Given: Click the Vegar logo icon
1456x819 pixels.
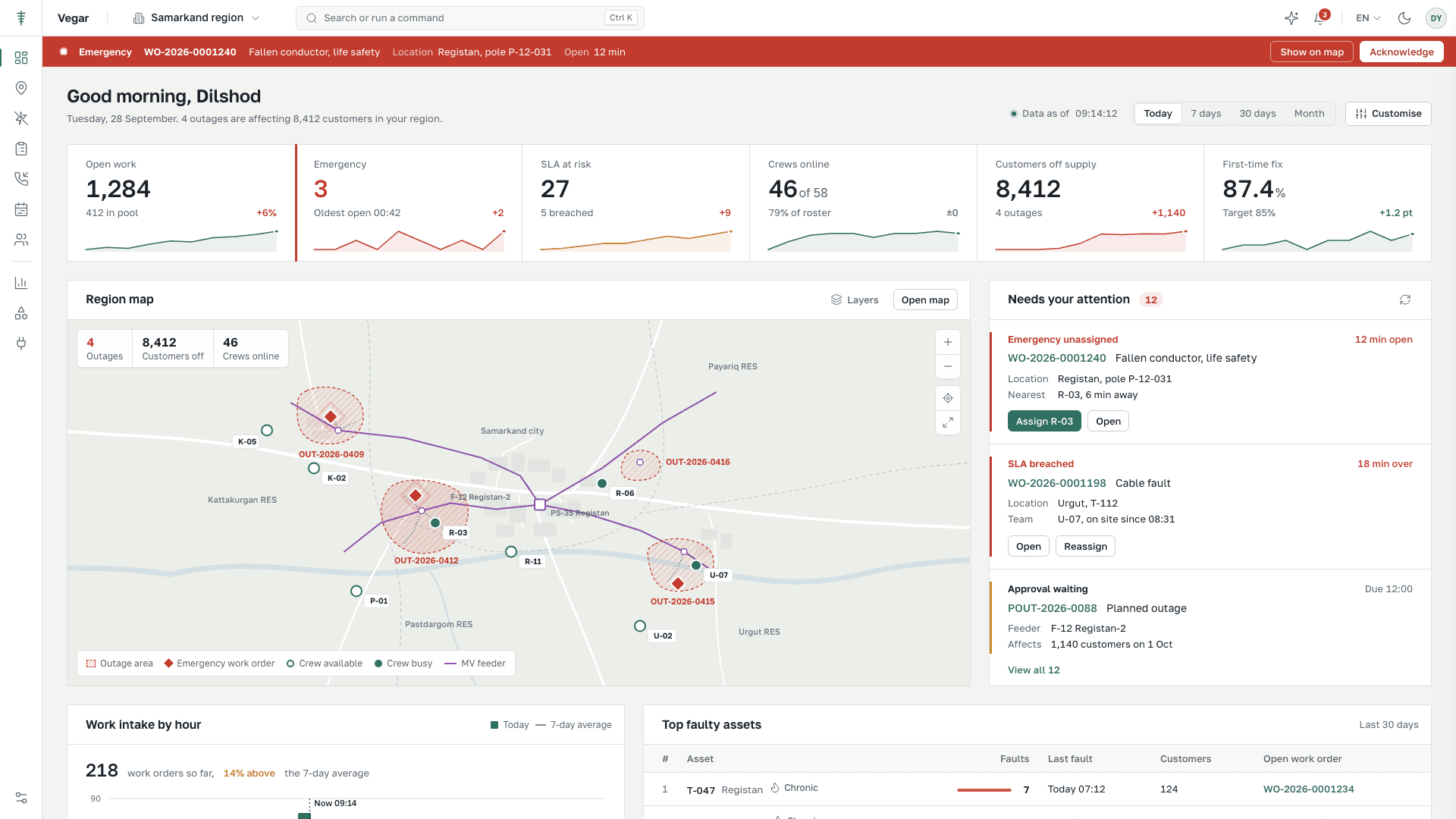Looking at the screenshot, I should pyautogui.click(x=21, y=17).
